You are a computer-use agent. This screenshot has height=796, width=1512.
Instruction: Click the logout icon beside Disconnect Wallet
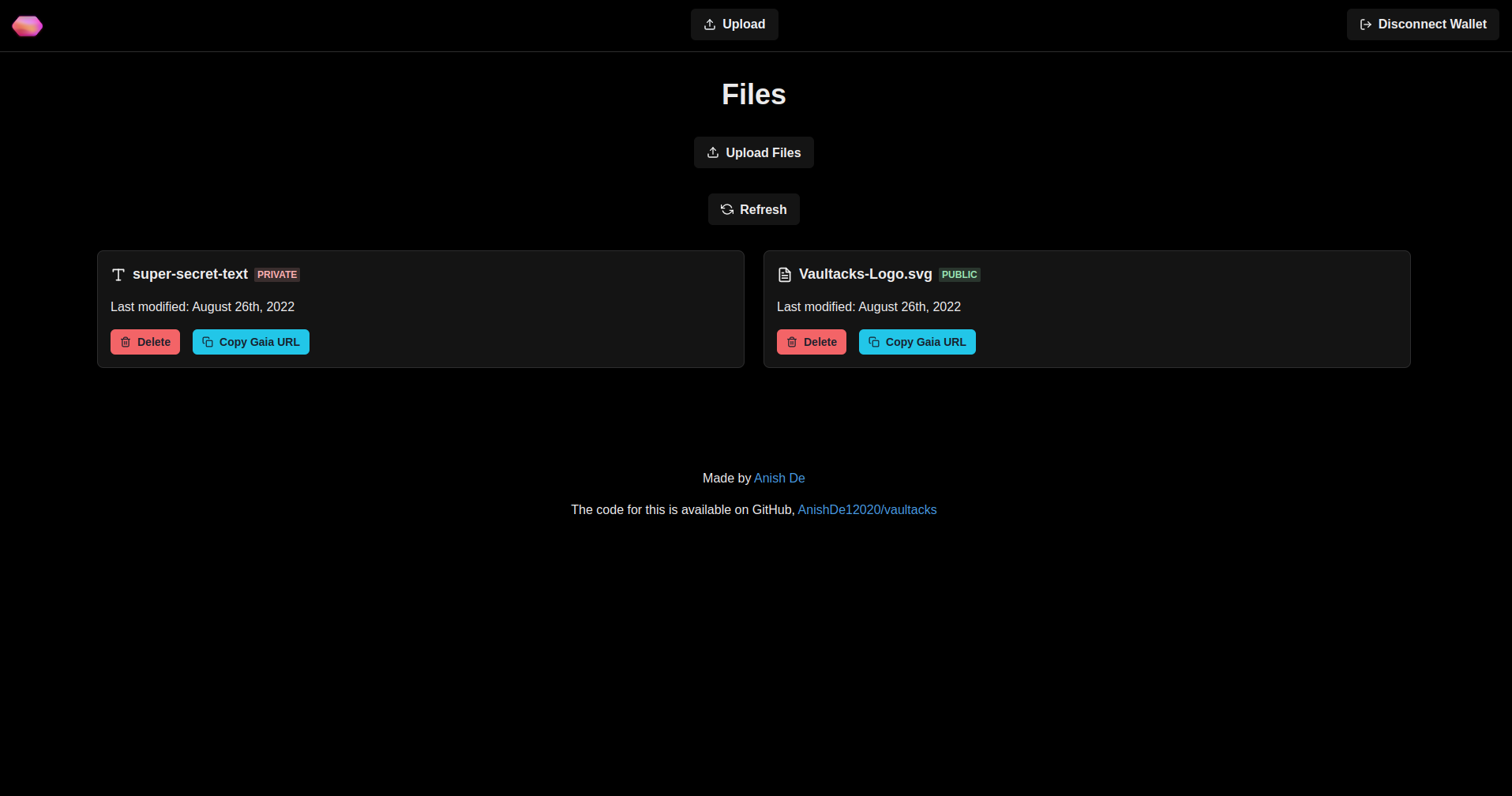1365,24
